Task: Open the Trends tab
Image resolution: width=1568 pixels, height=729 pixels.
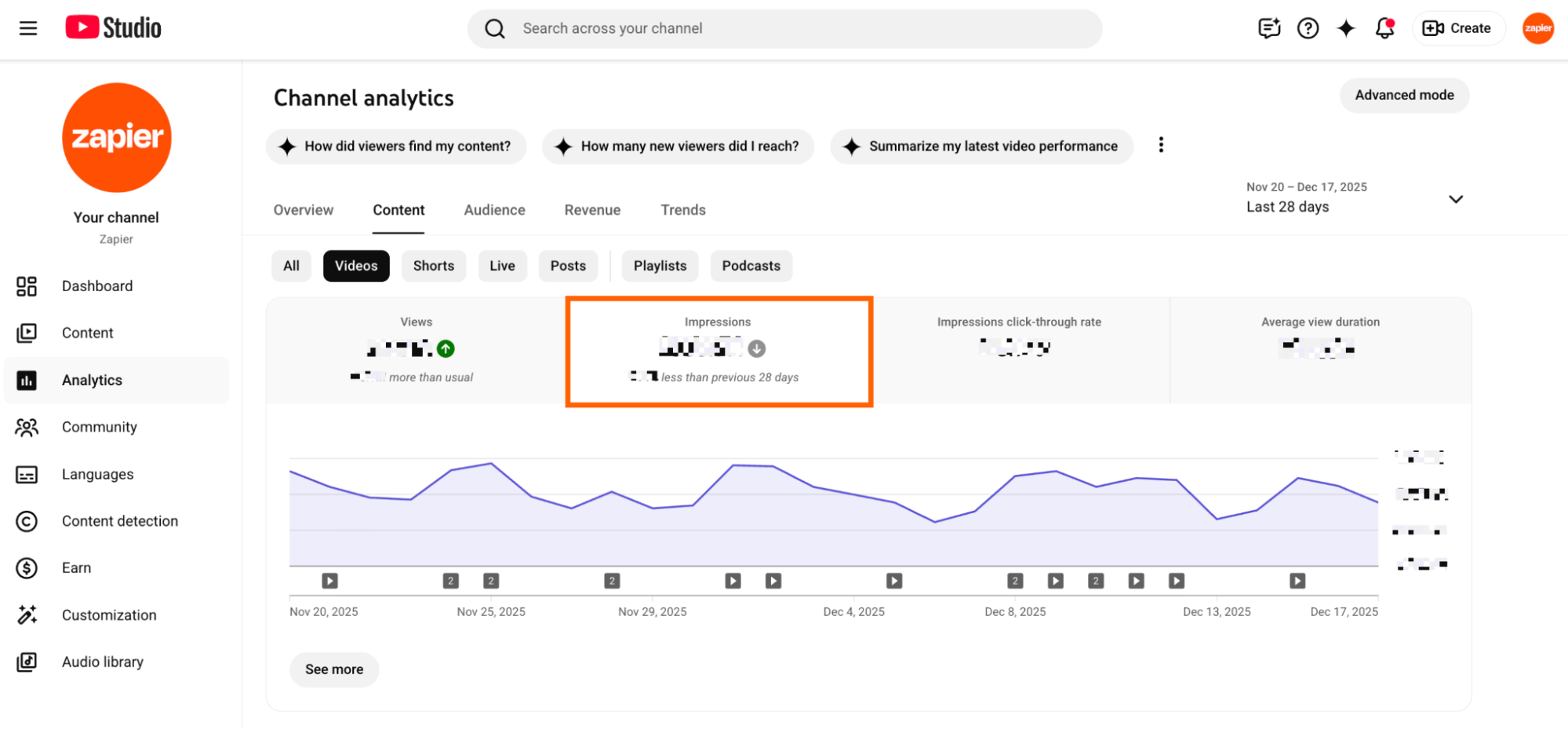Action: click(682, 210)
